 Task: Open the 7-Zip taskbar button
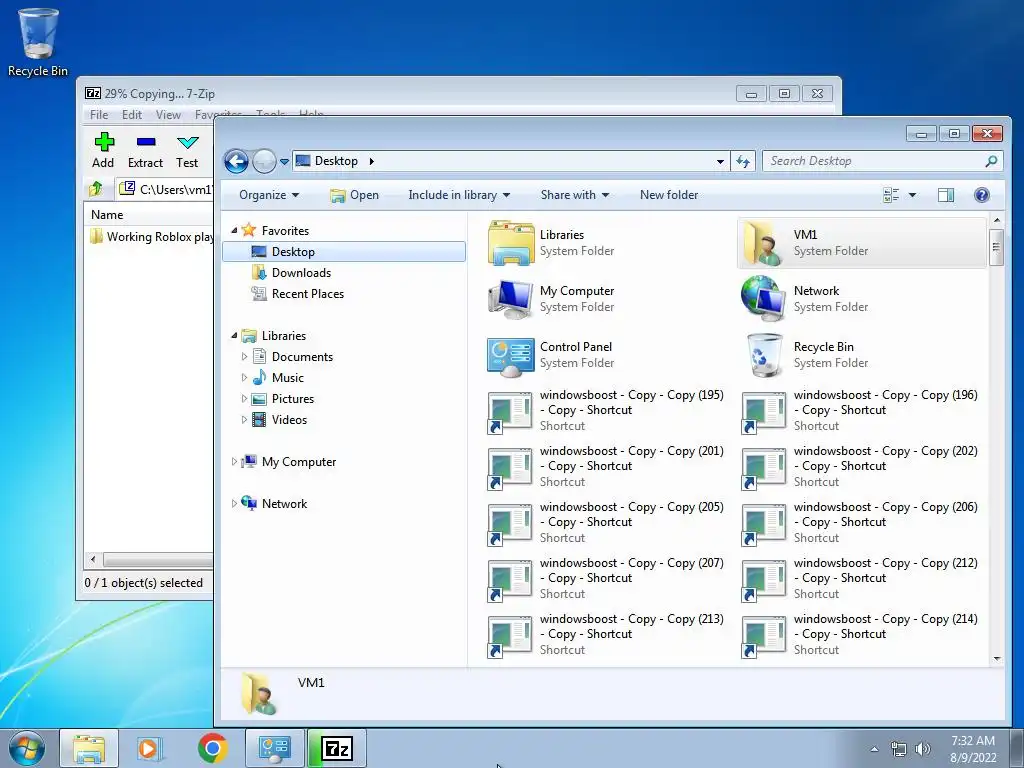pyautogui.click(x=337, y=748)
